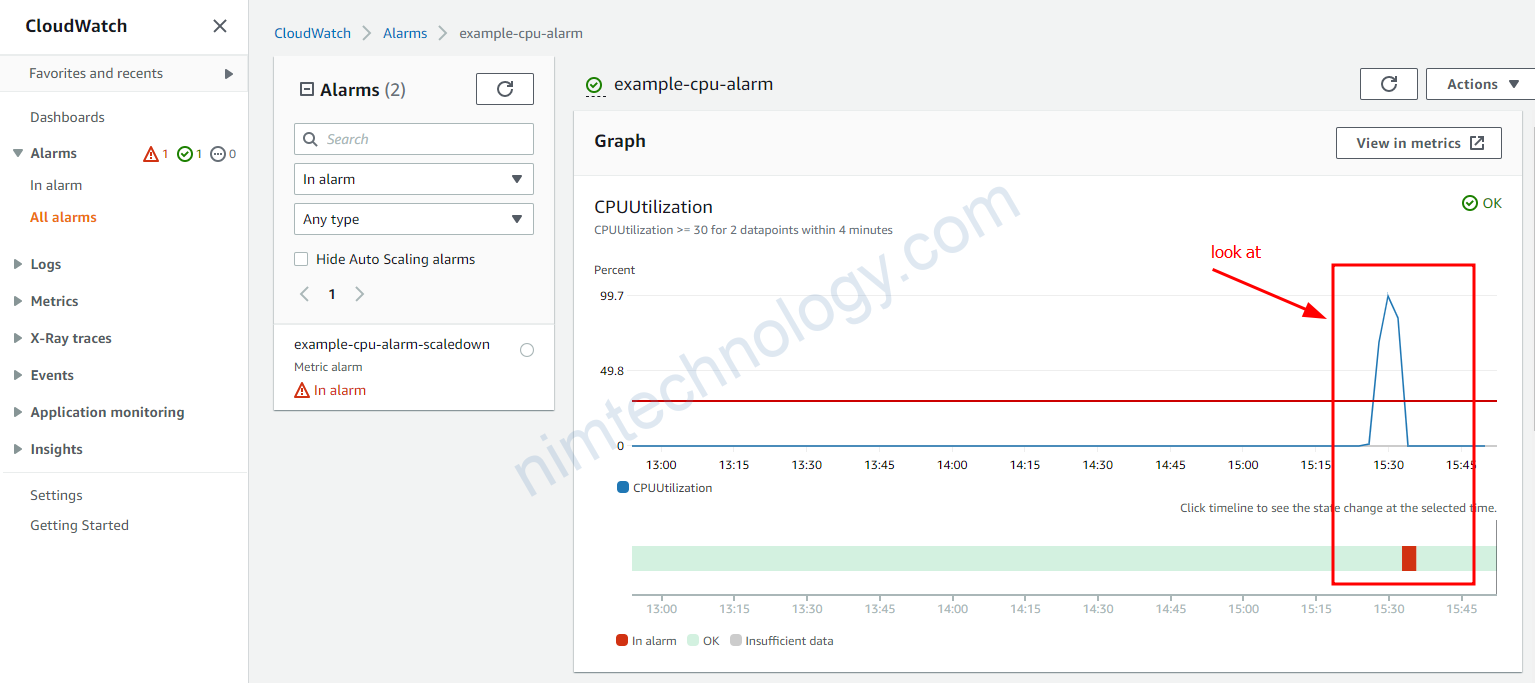Click the insufficient data count icon
The width and height of the screenshot is (1535, 683).
(x=218, y=154)
